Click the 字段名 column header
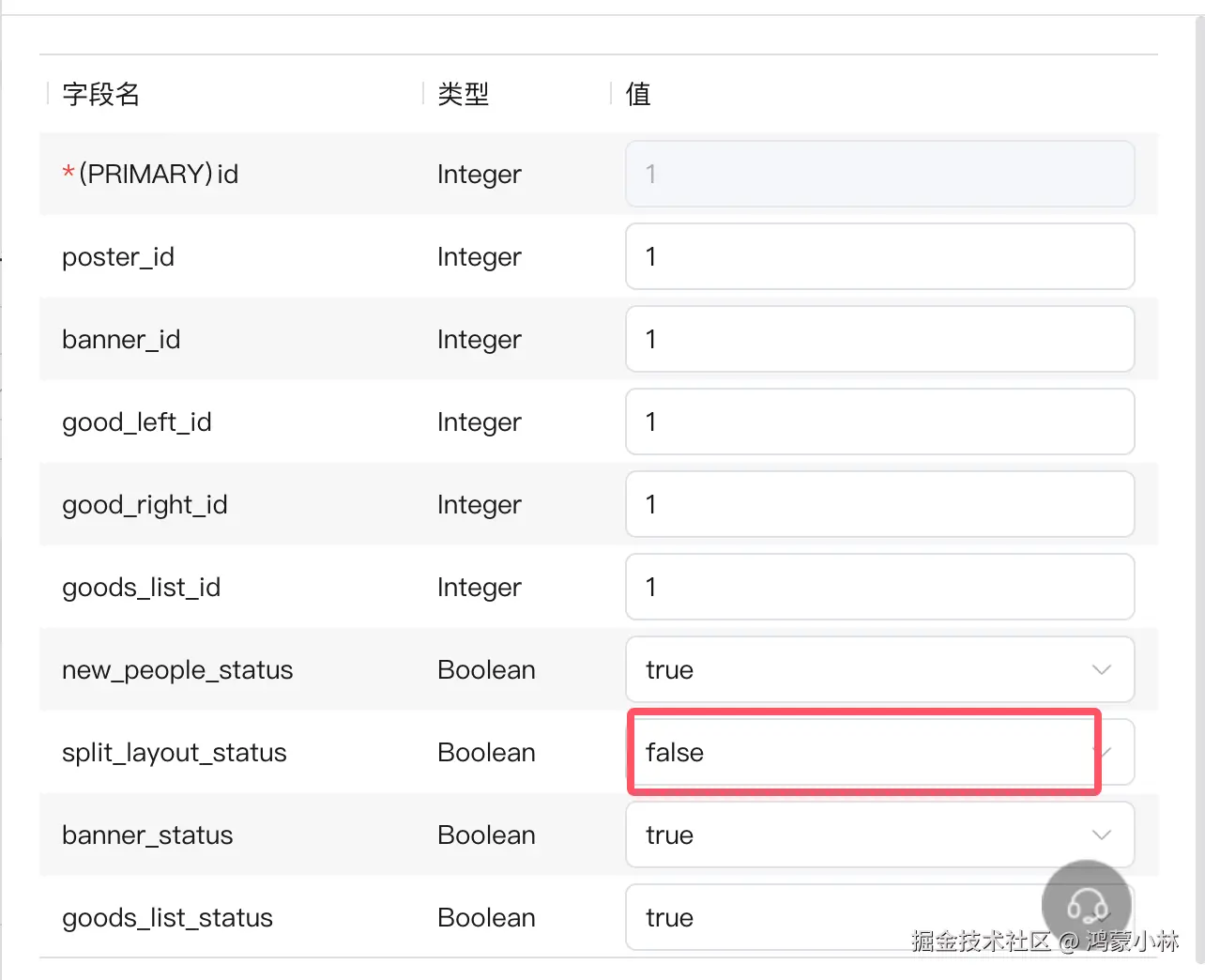Viewport: 1205px width, 980px height. click(101, 94)
